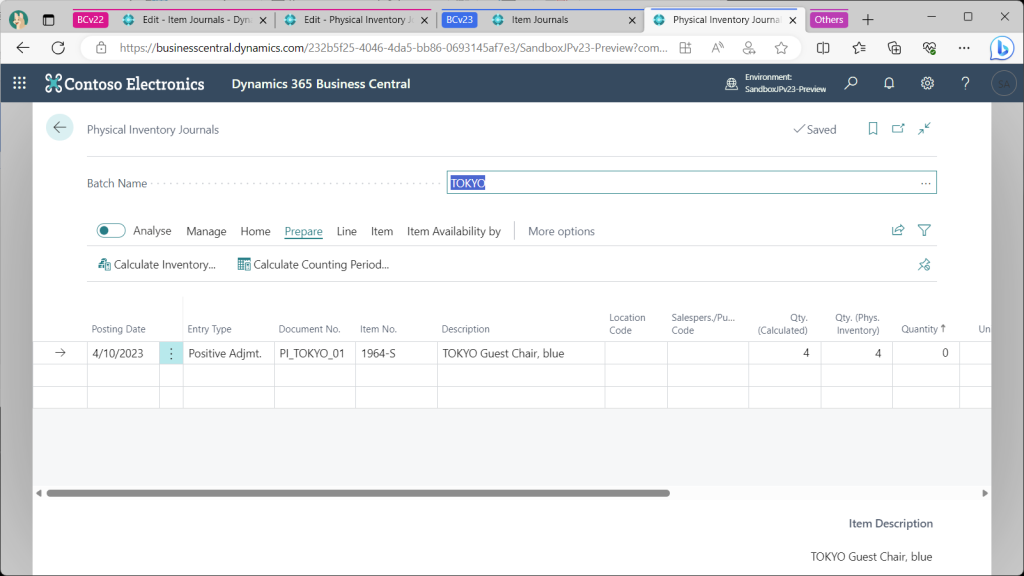Open the help question mark
The image size is (1024, 576).
pos(965,83)
